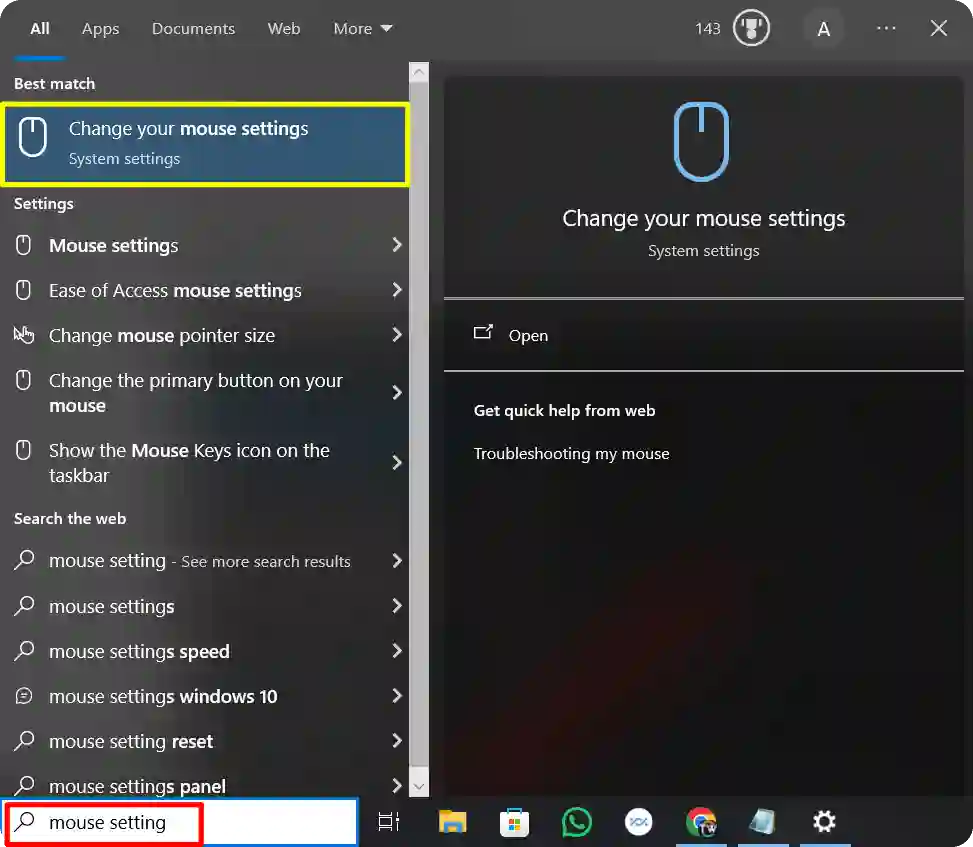Open WhatsApp from the taskbar
This screenshot has width=973, height=847.
(x=576, y=822)
